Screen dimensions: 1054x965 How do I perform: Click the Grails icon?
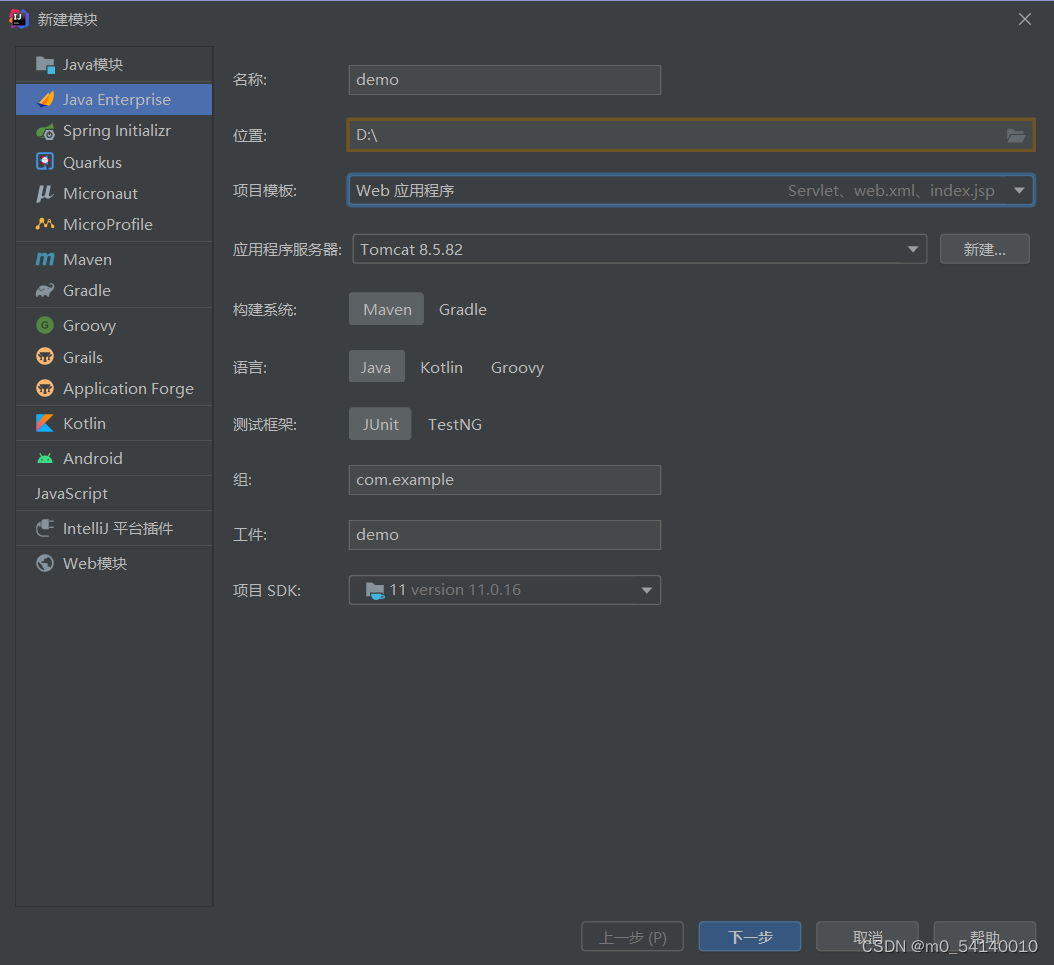[x=45, y=357]
